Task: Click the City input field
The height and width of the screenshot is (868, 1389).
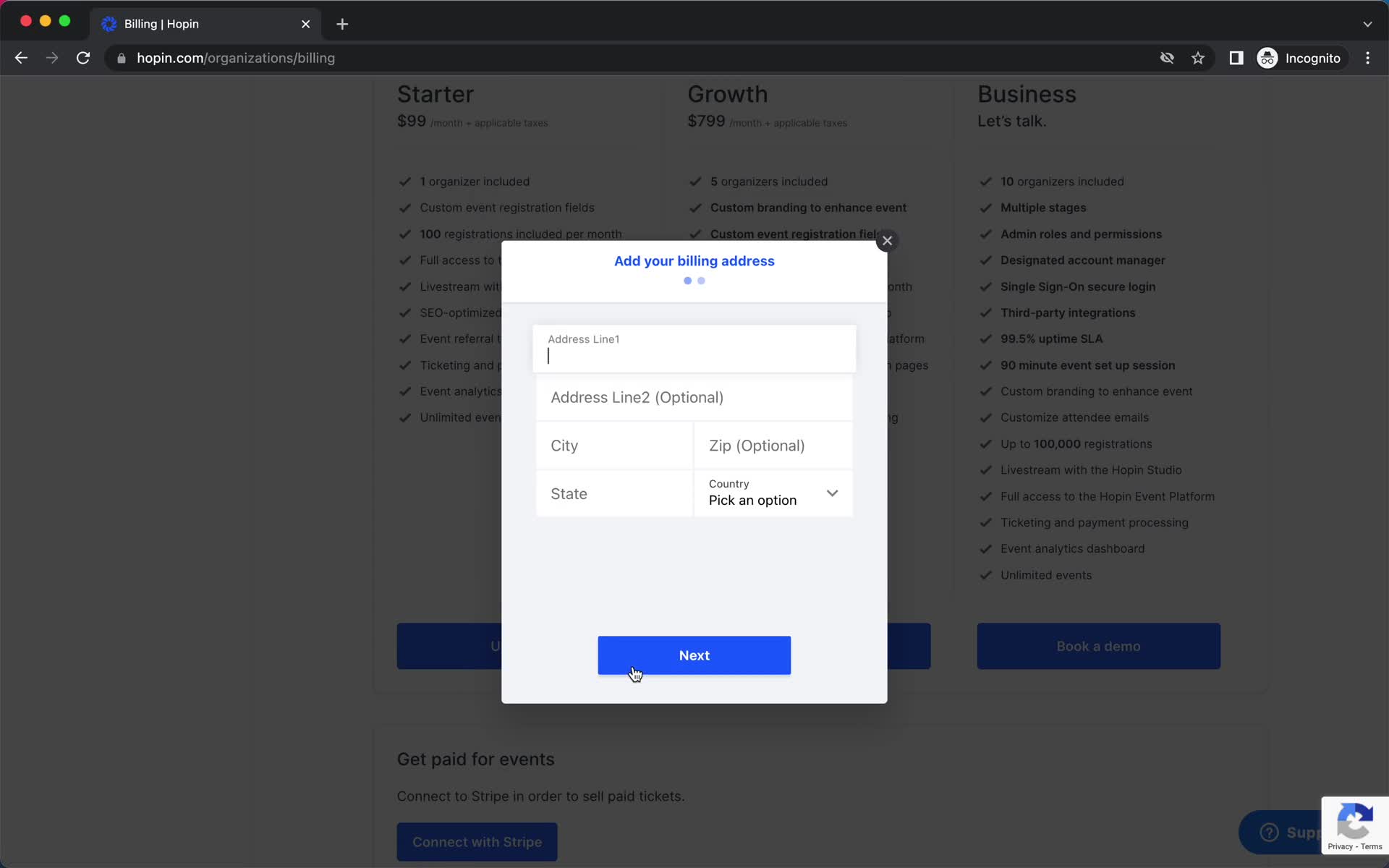Action: pyautogui.click(x=614, y=446)
